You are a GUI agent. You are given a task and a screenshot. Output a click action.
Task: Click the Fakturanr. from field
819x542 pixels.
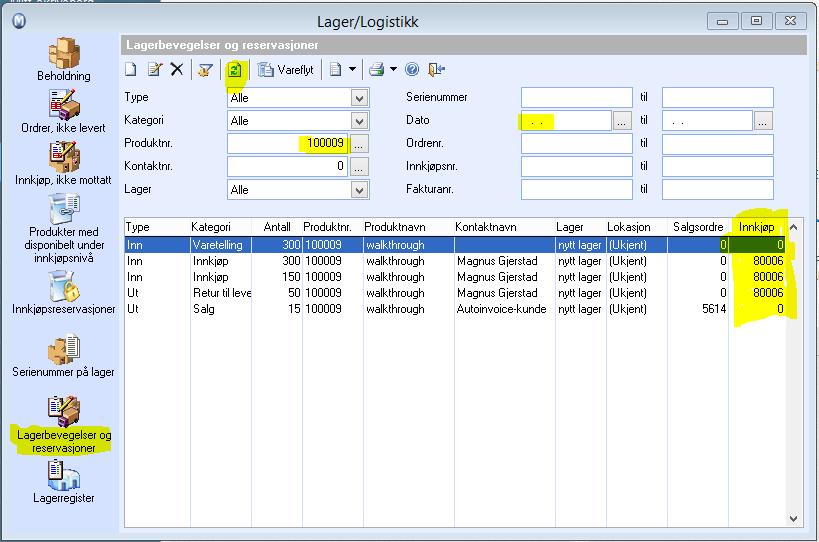pyautogui.click(x=577, y=190)
